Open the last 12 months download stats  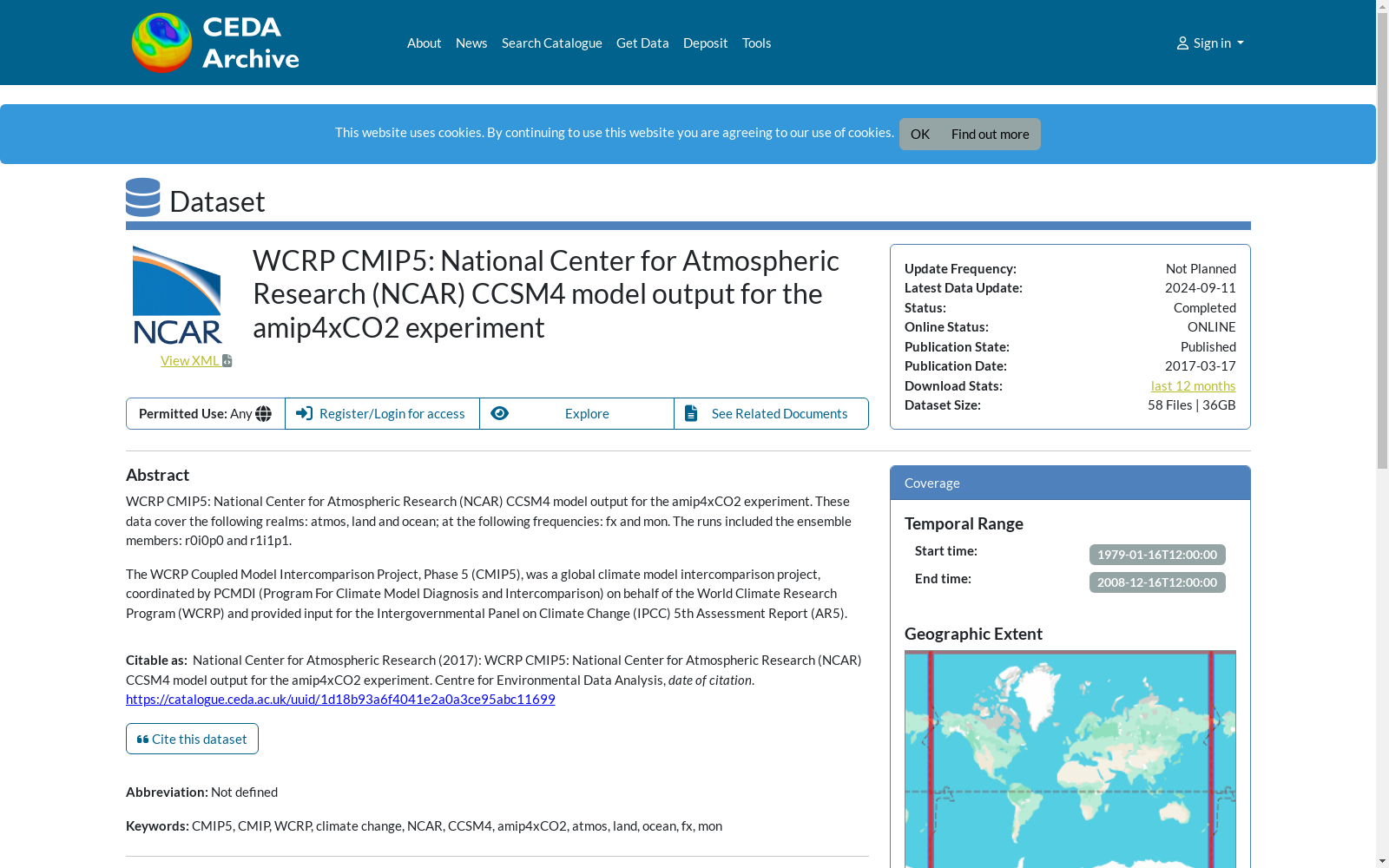tap(1193, 385)
